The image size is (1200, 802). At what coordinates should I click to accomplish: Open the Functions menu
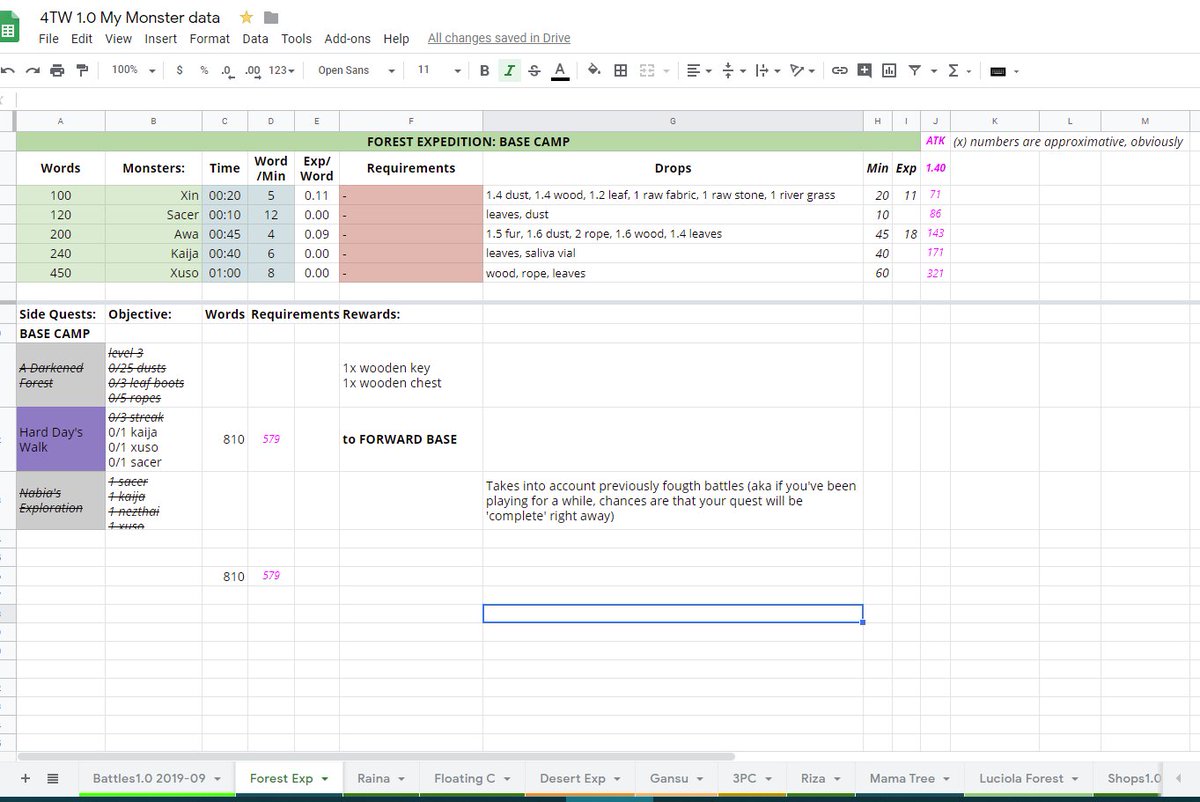point(953,70)
